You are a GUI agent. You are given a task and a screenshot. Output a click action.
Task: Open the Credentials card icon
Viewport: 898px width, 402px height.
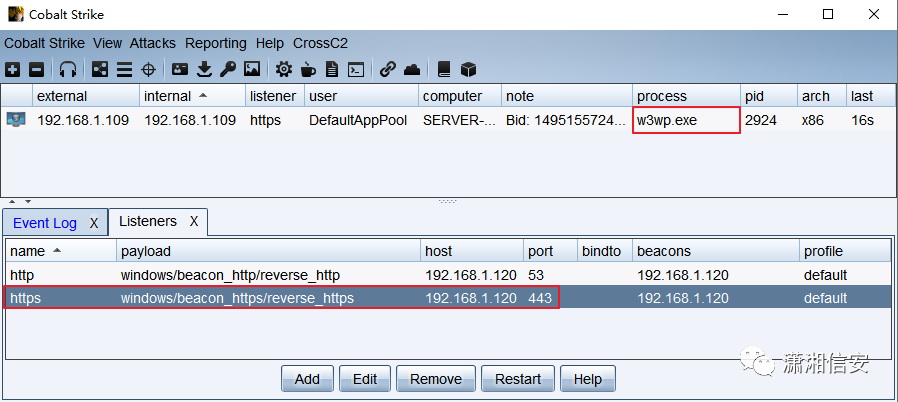[x=180, y=70]
